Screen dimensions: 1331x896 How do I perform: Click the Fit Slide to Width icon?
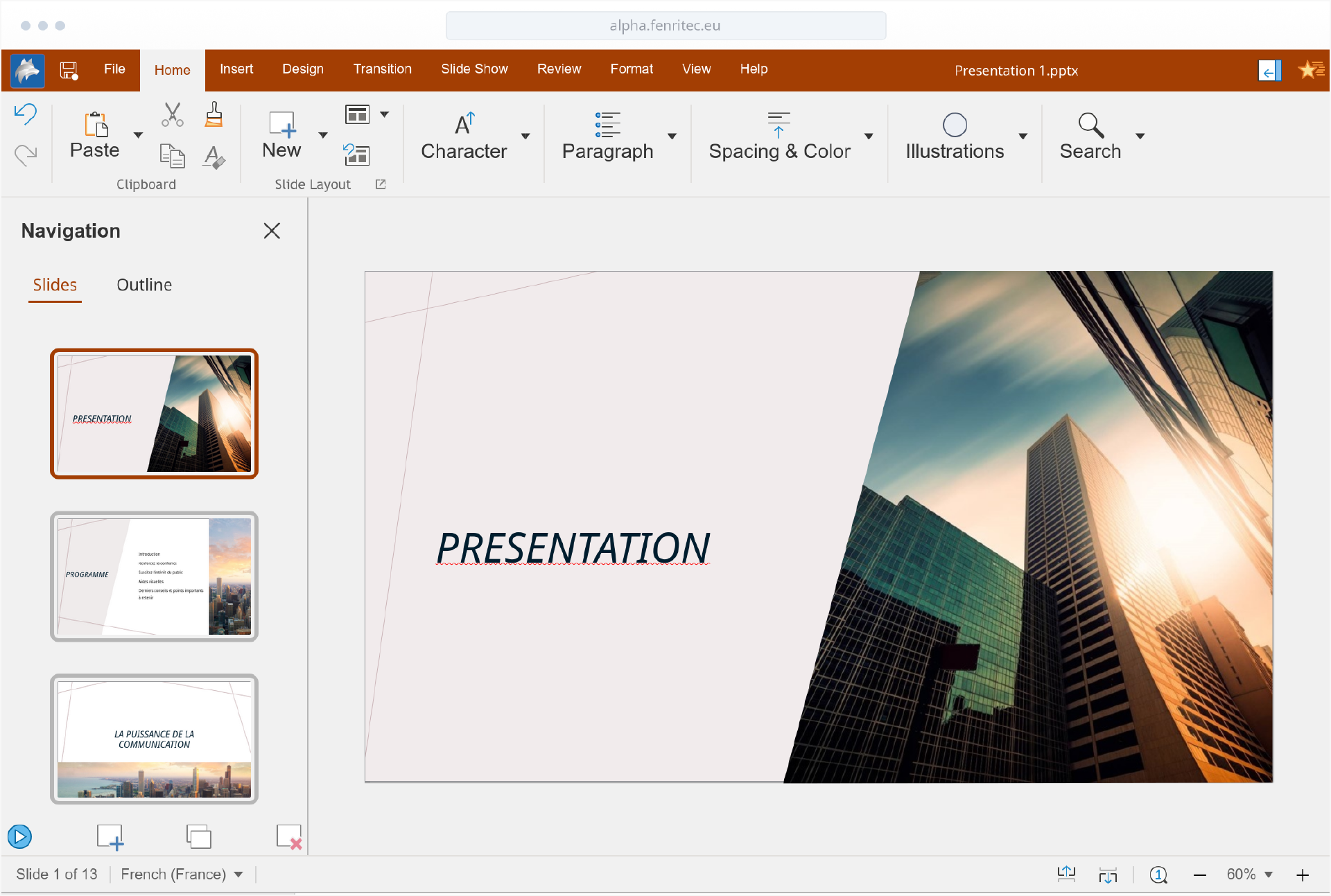(x=1107, y=874)
